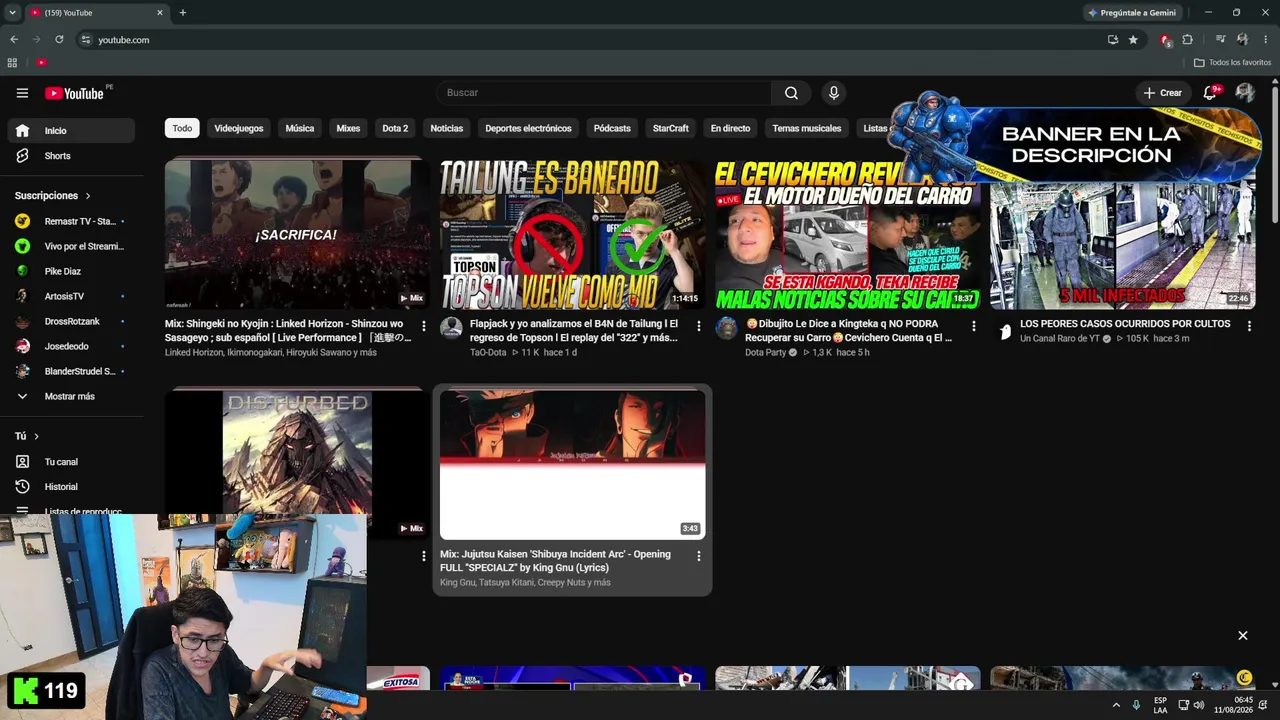Open ArtosisTV subscription
Image resolution: width=1280 pixels, height=720 pixels.
[71, 296]
